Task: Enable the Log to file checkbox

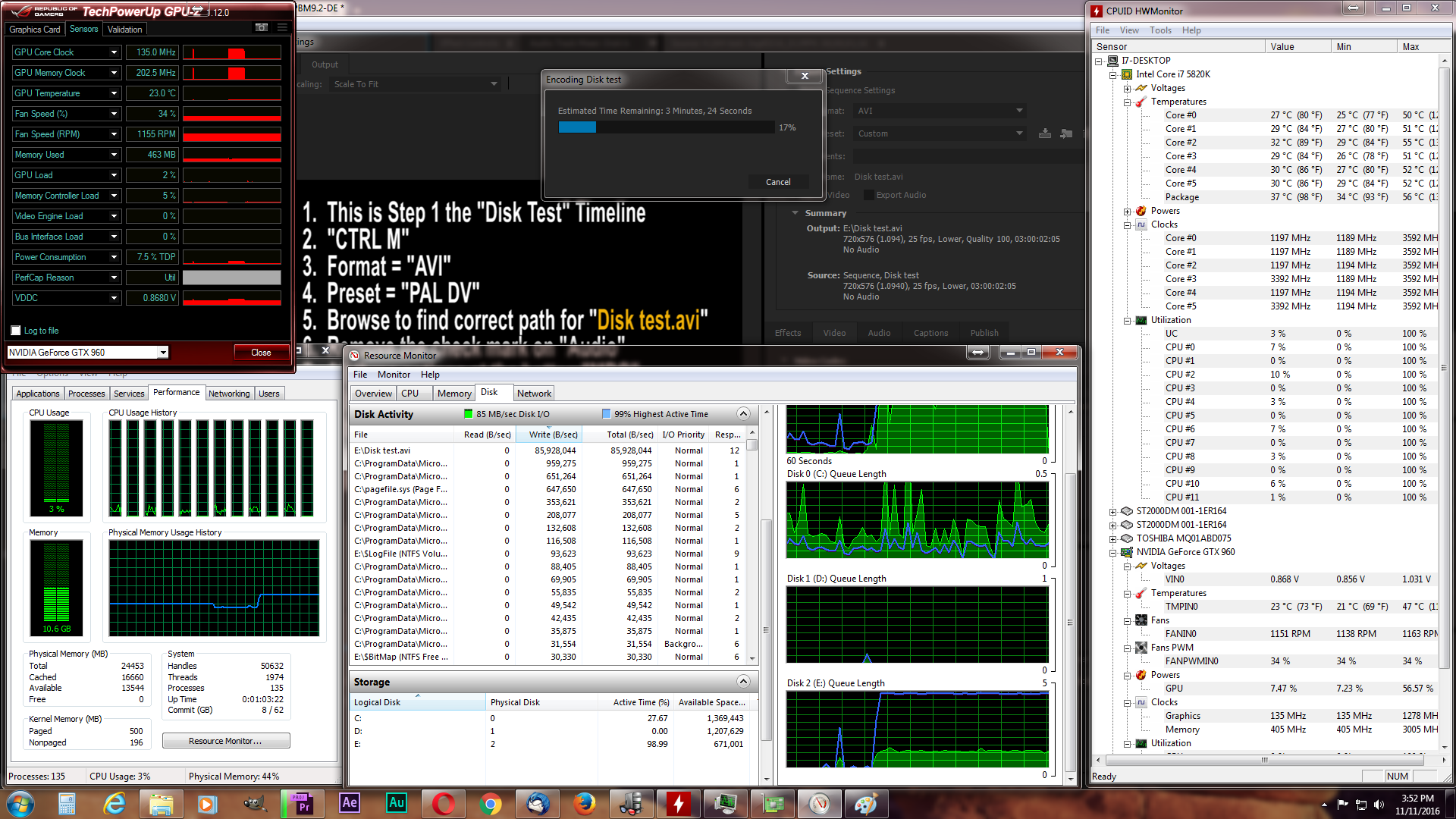Action: pos(16,331)
